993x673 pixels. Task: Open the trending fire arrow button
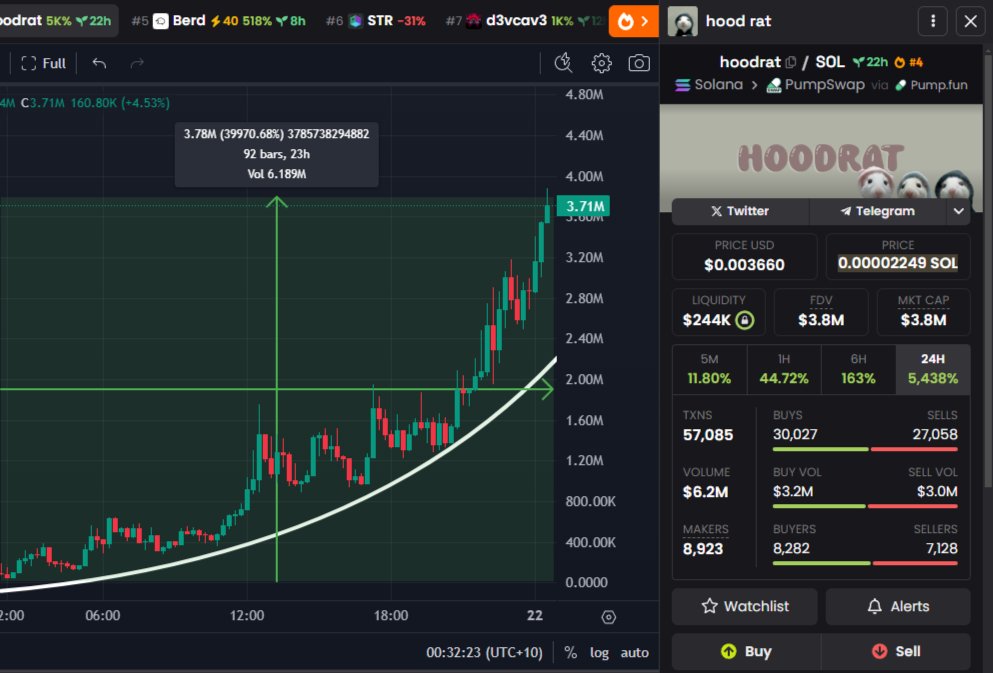[633, 21]
